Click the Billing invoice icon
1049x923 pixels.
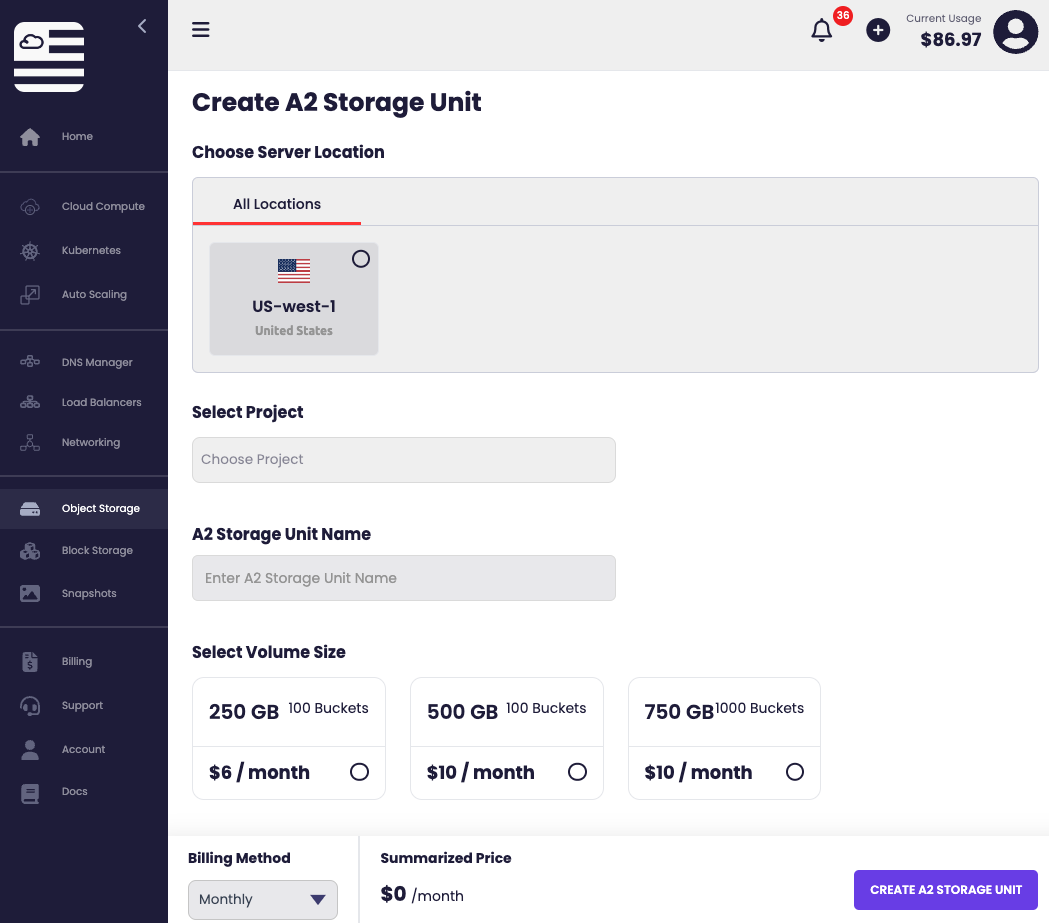[x=30, y=662]
